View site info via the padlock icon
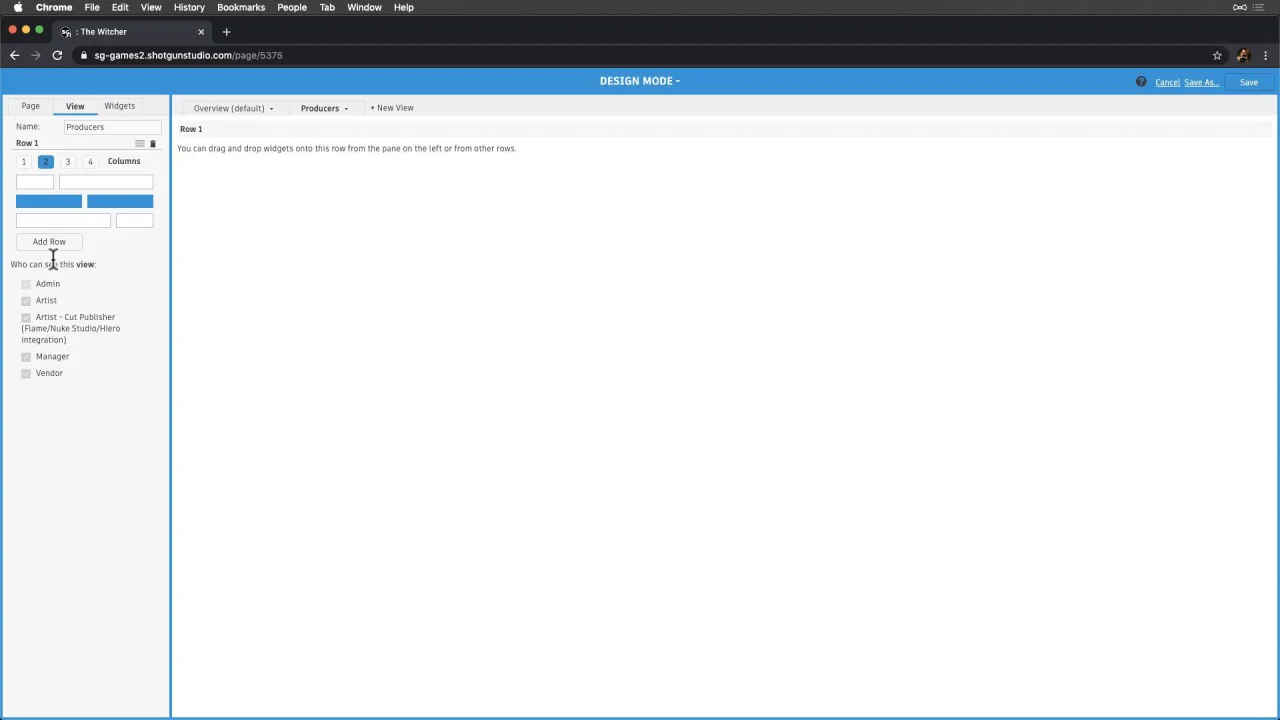Image resolution: width=1280 pixels, height=720 pixels. click(84, 55)
